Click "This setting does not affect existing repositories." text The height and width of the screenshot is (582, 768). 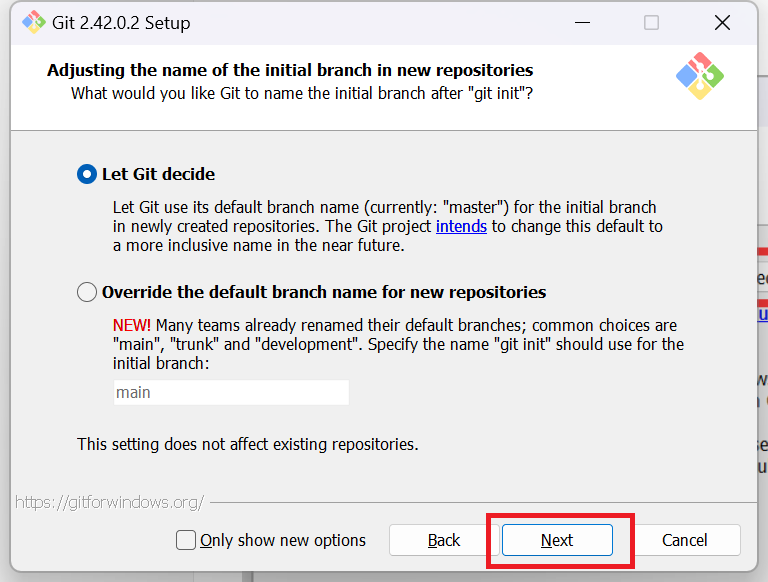tap(248, 444)
